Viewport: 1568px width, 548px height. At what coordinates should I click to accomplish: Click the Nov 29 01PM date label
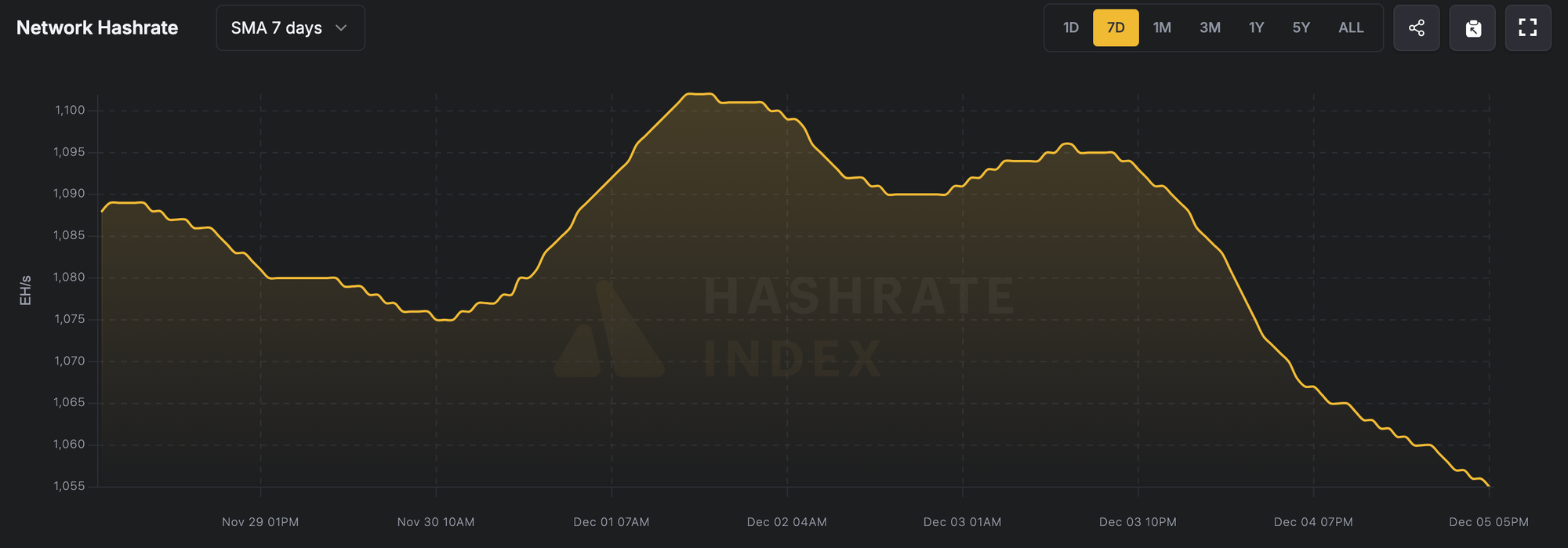click(x=260, y=522)
